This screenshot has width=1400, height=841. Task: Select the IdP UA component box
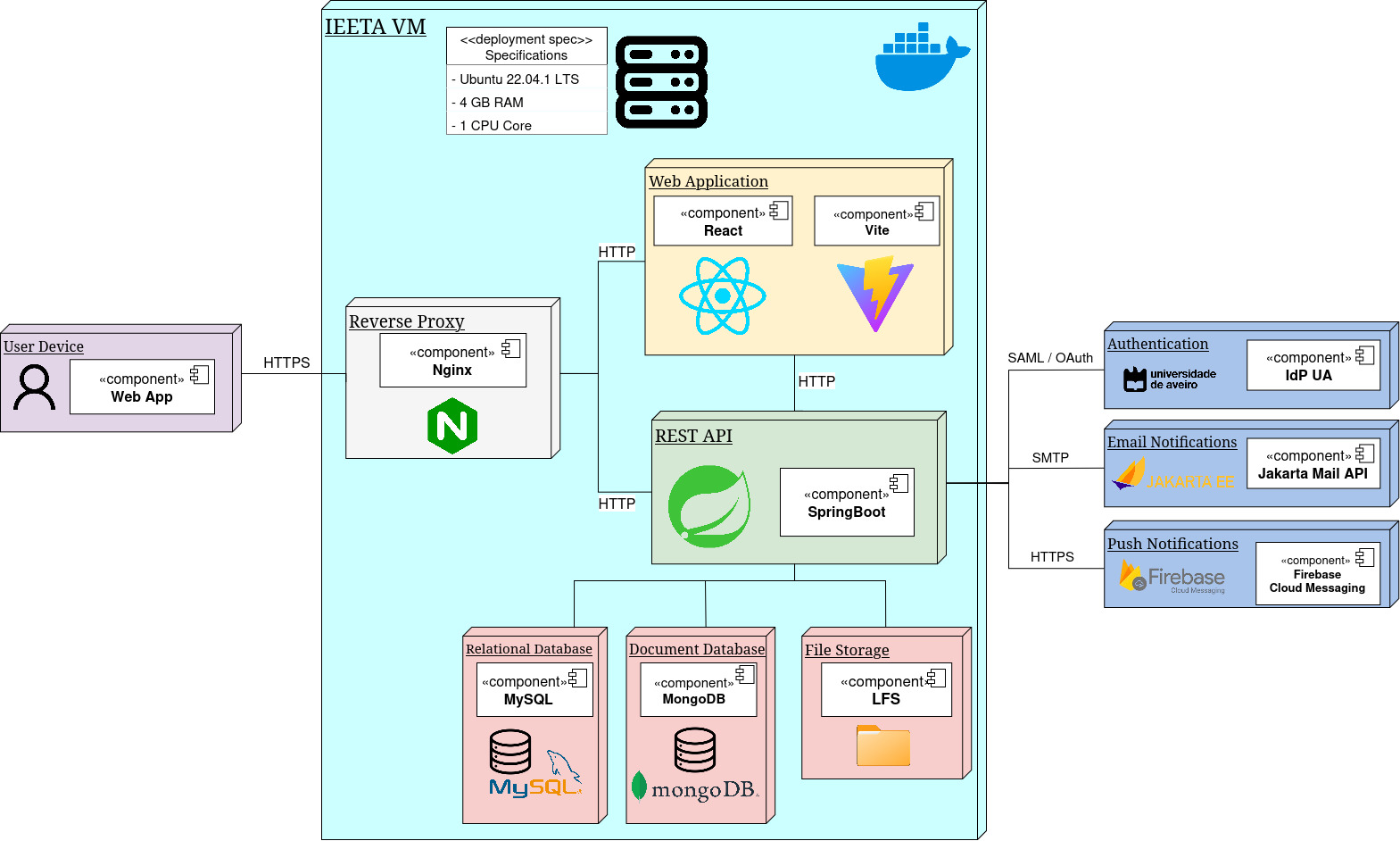[x=1313, y=365]
